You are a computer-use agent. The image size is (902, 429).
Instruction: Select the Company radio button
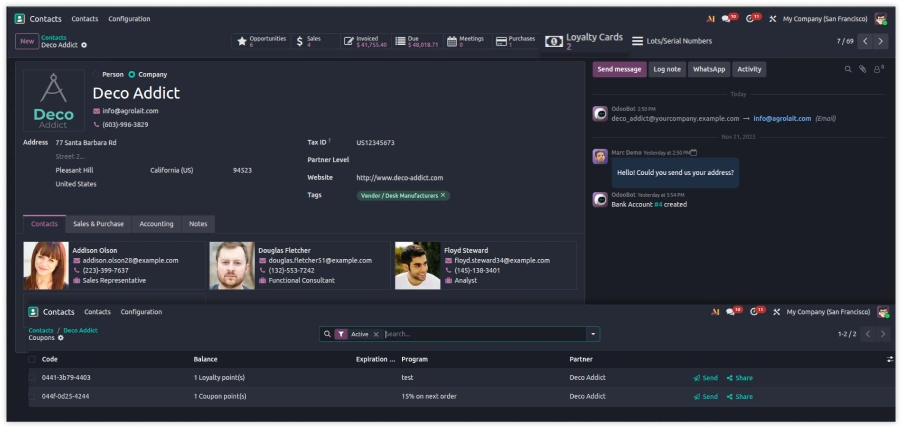tap(132, 74)
